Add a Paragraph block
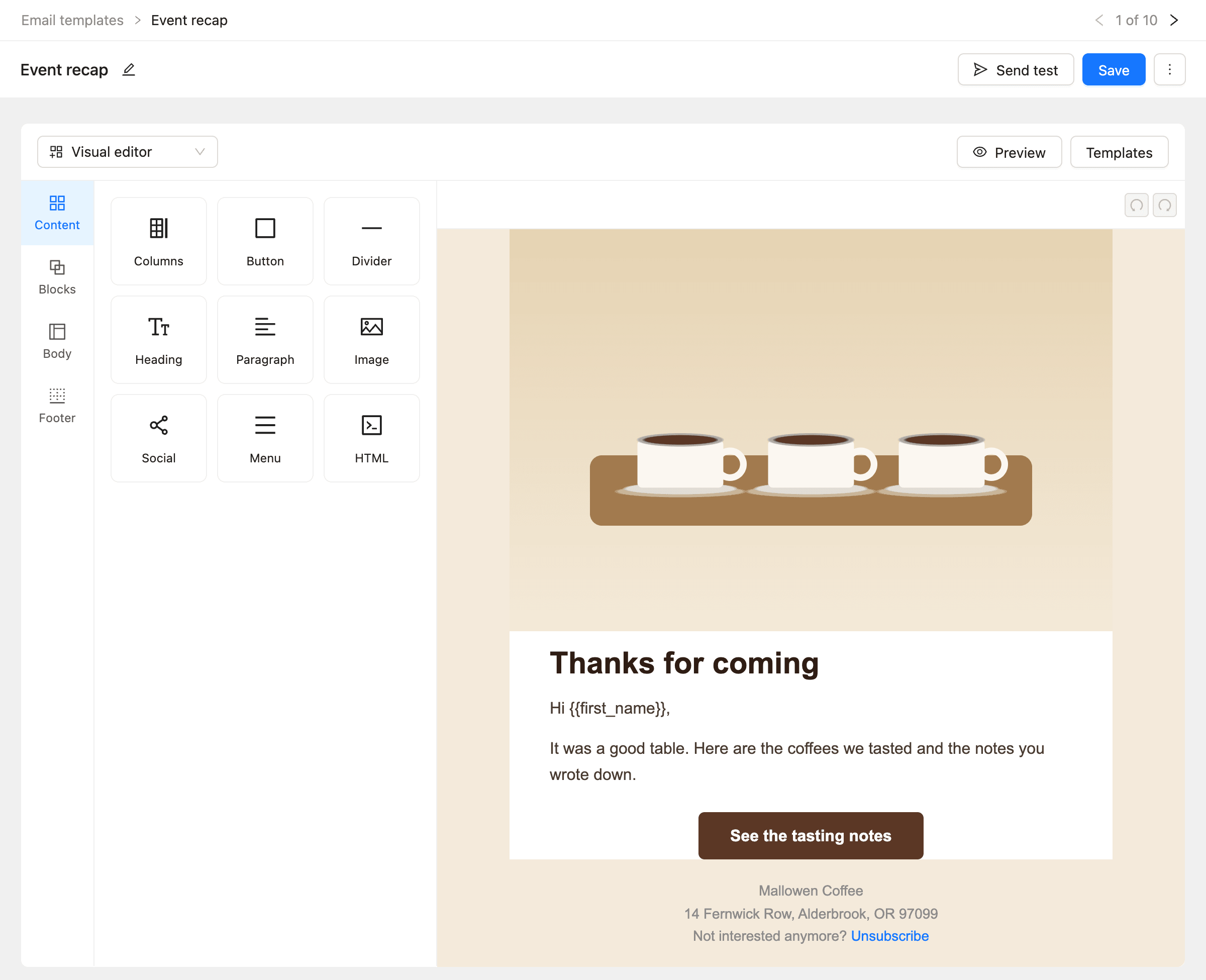Image resolution: width=1206 pixels, height=980 pixels. [x=265, y=340]
